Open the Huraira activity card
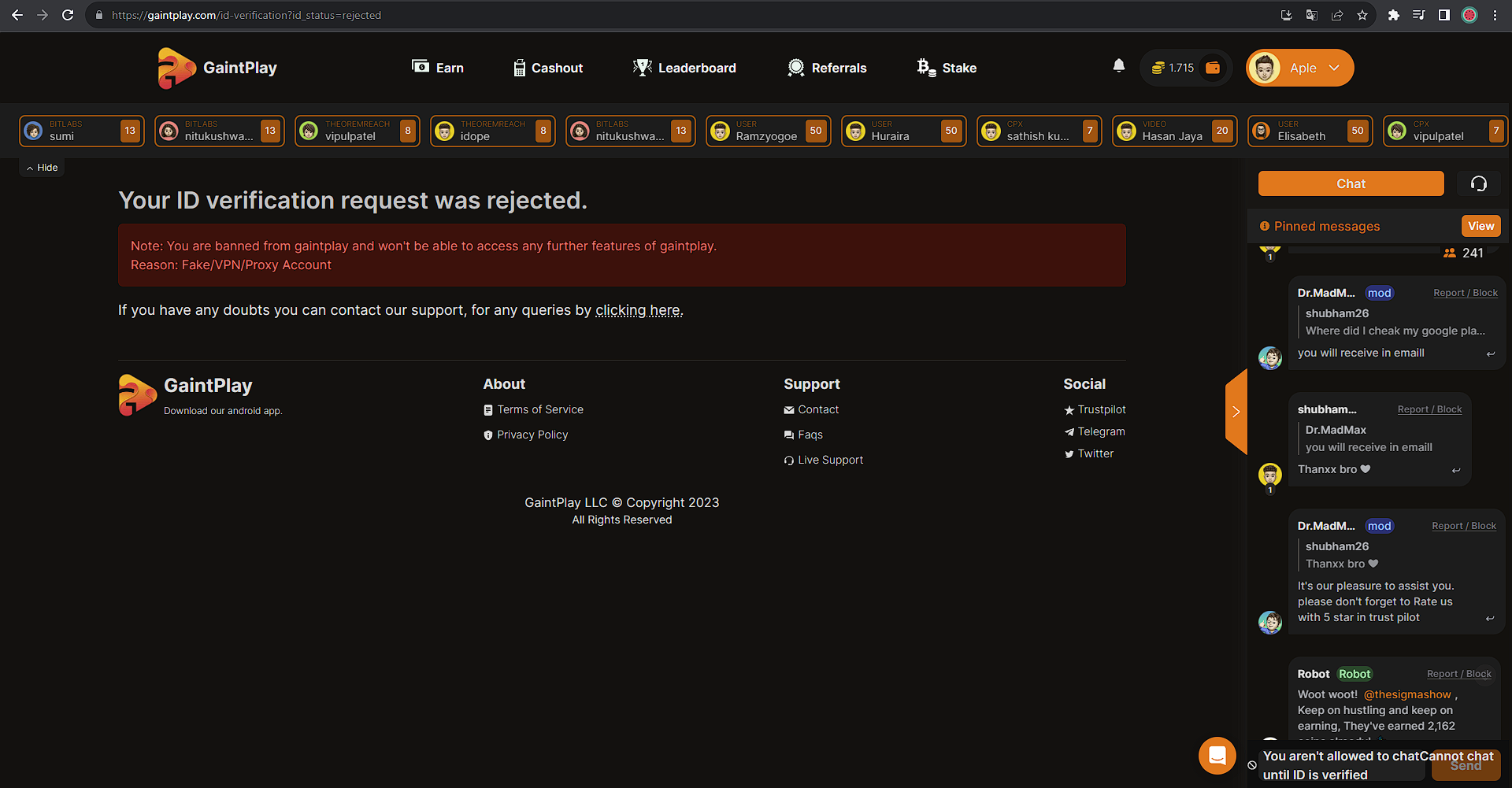This screenshot has width=1512, height=788. click(x=904, y=131)
